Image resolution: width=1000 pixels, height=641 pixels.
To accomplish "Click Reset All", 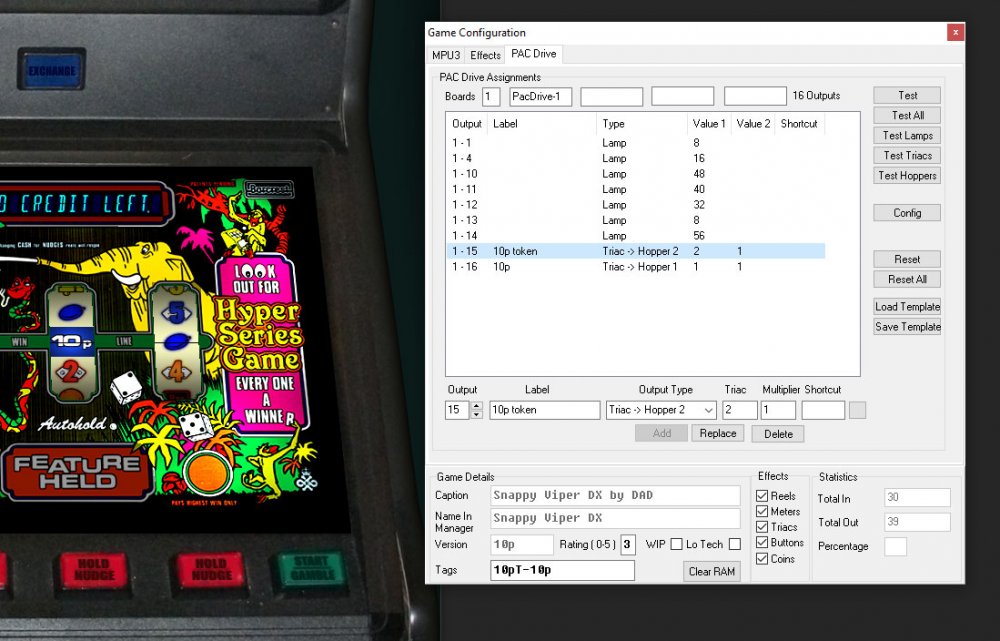I will click(x=907, y=279).
